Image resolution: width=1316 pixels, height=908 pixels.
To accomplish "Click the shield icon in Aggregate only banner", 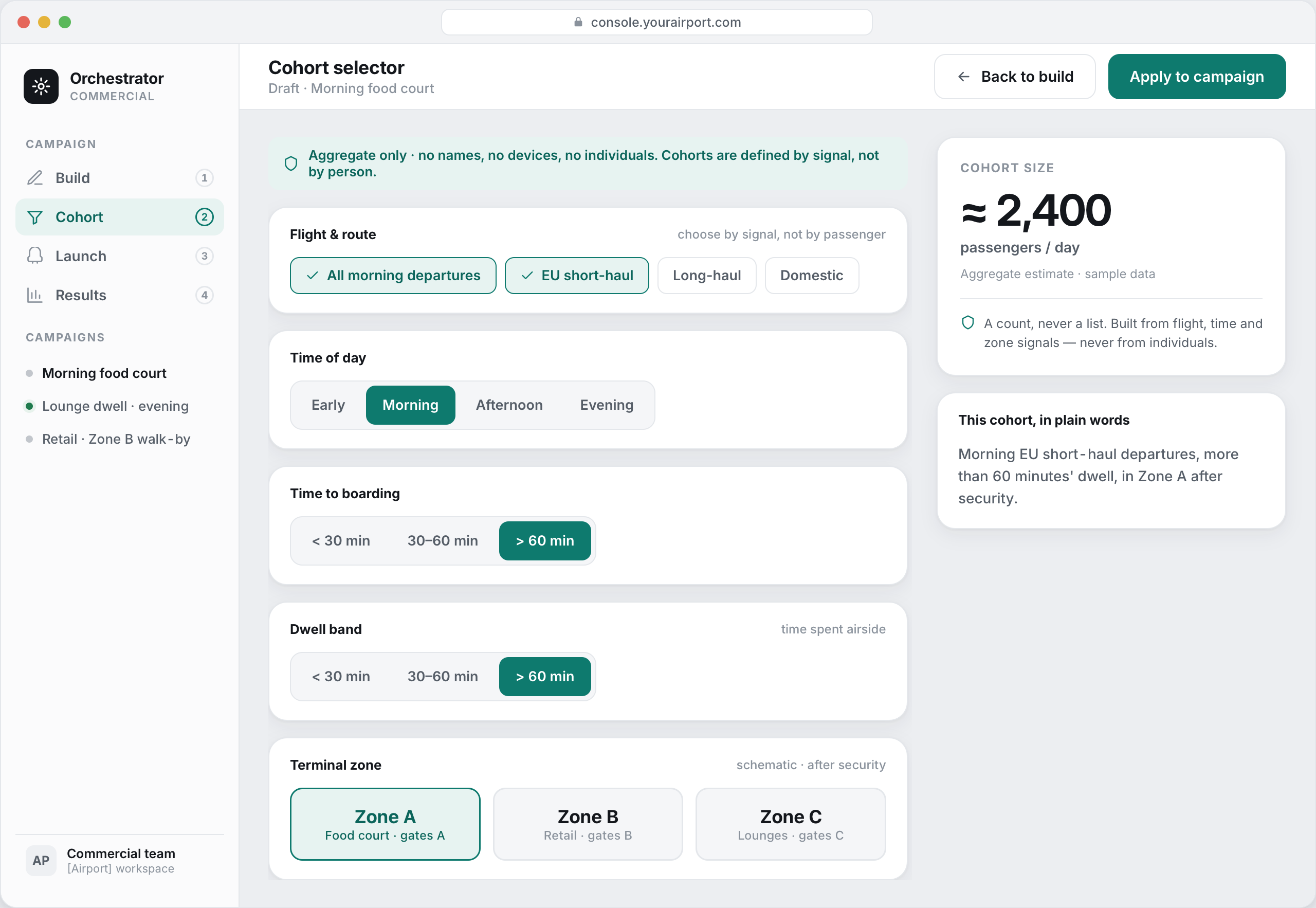I will pos(290,164).
